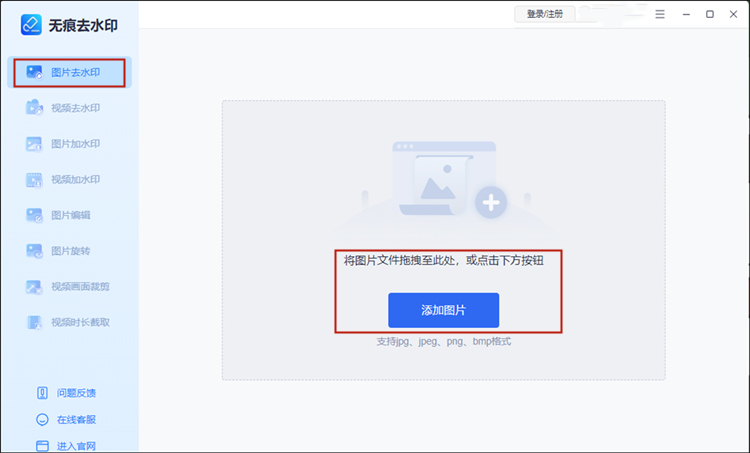This screenshot has width=750, height=453.
Task: Maximize the application window
Action: tap(710, 14)
